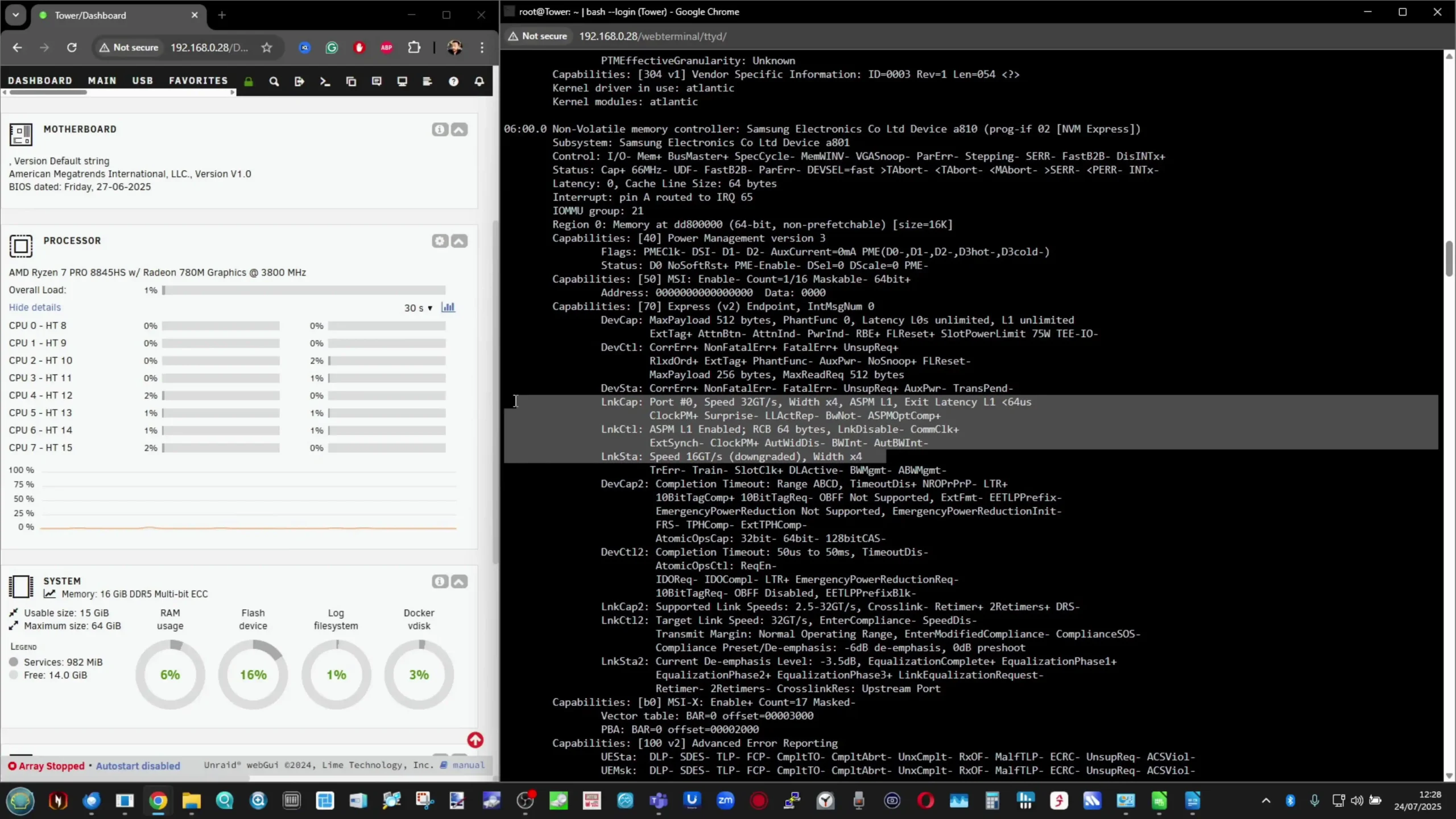Click the Memory chart icon in the System panel

click(49, 594)
